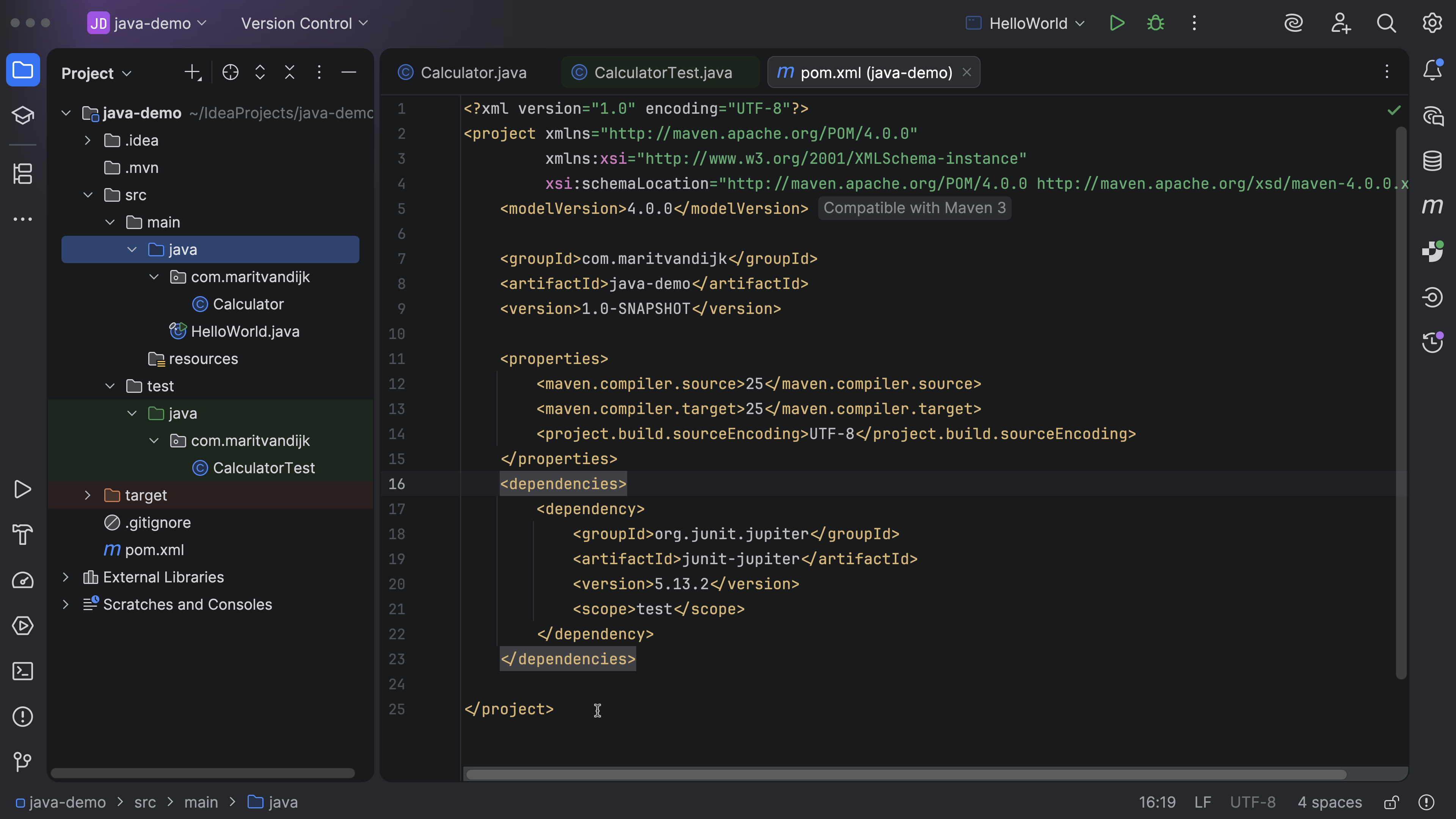Toggle the Structure tool window button
1456x819 pixels.
[23, 174]
